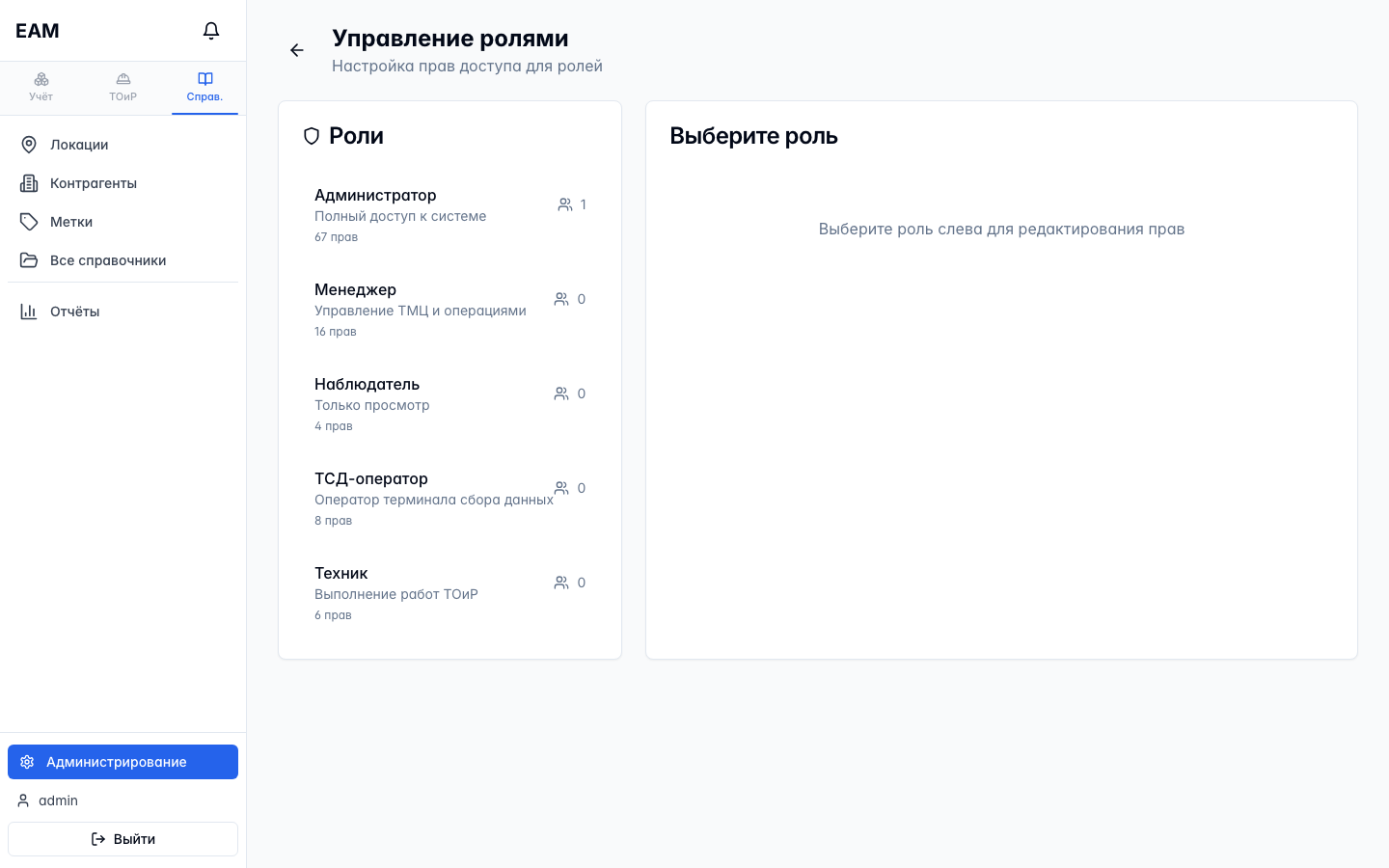Image resolution: width=1389 pixels, height=868 pixels.
Task: Click 'Выберите роль слева для редактирования прав' hint
Action: (x=1001, y=230)
